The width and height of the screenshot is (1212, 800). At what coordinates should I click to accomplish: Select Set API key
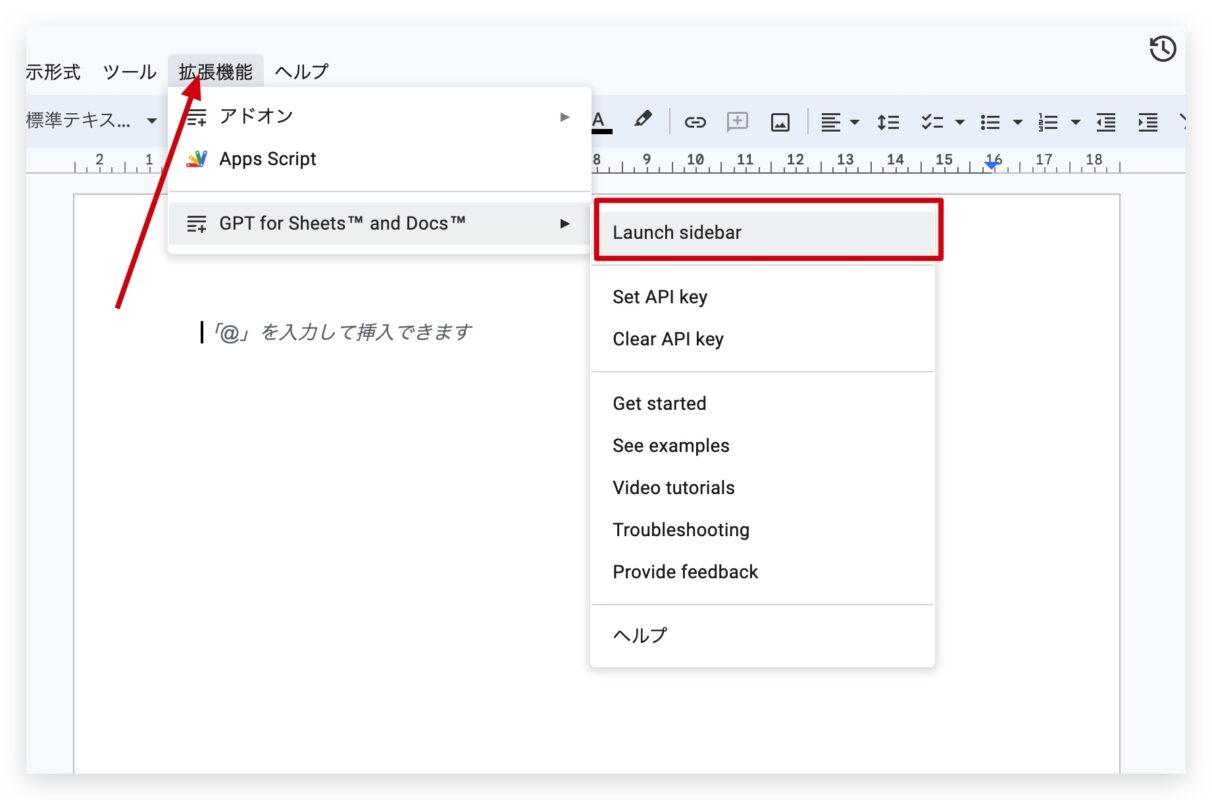click(x=762, y=297)
